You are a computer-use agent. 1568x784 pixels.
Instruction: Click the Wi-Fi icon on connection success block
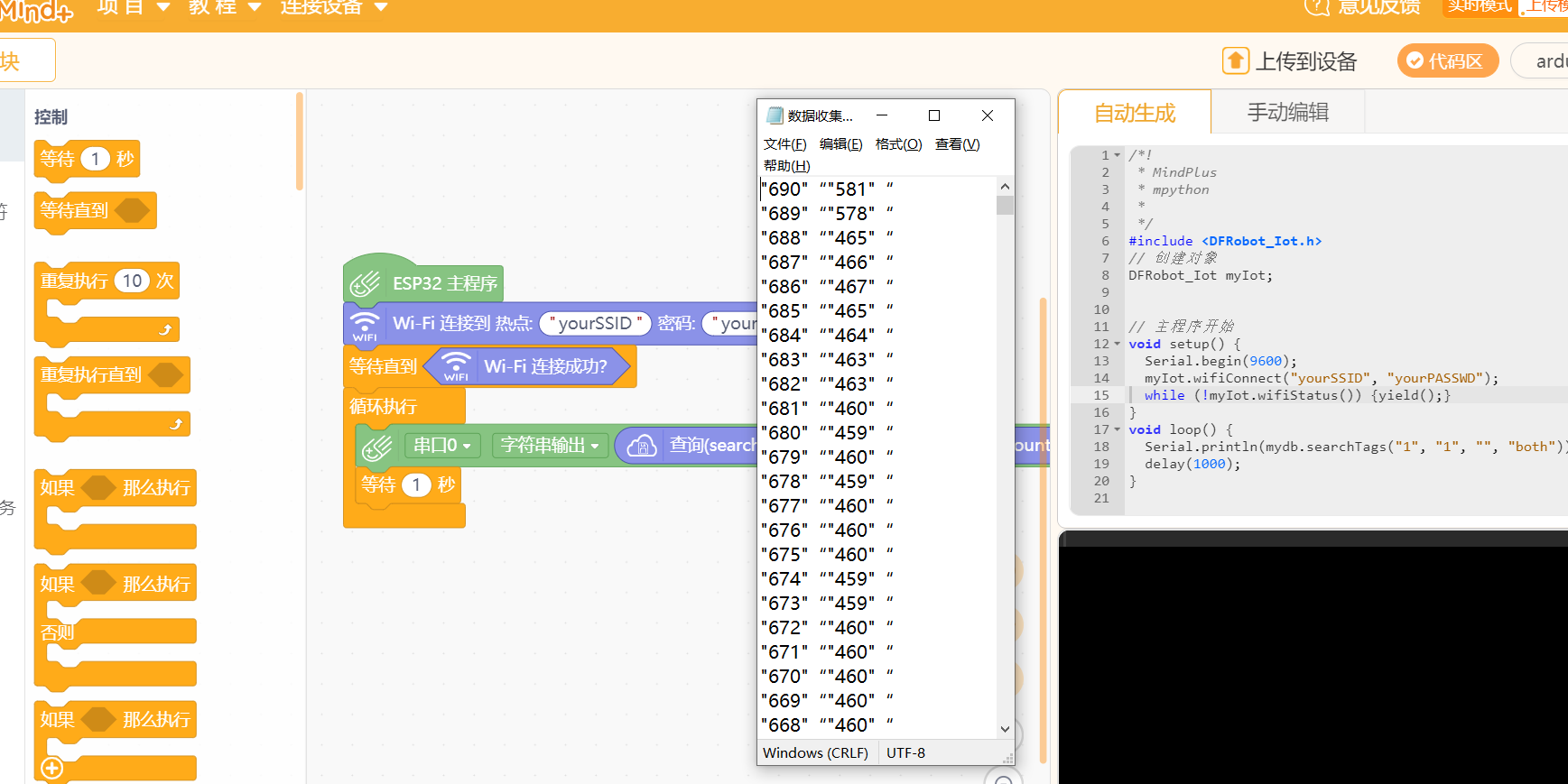456,367
